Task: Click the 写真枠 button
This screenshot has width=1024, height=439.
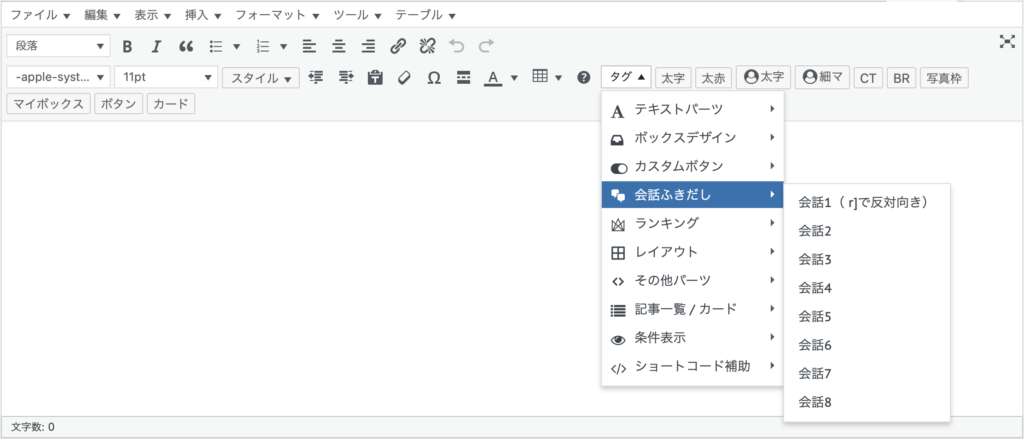Action: [944, 78]
